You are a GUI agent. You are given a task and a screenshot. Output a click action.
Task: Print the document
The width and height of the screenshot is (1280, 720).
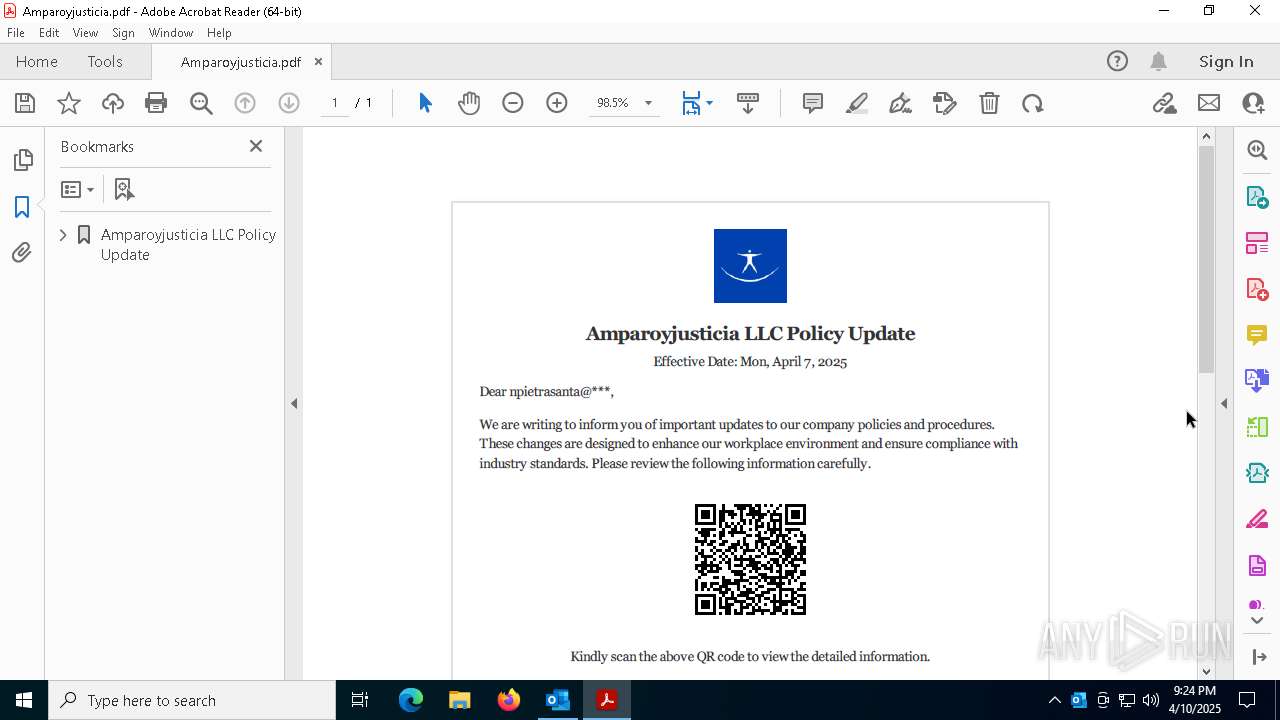tap(156, 103)
